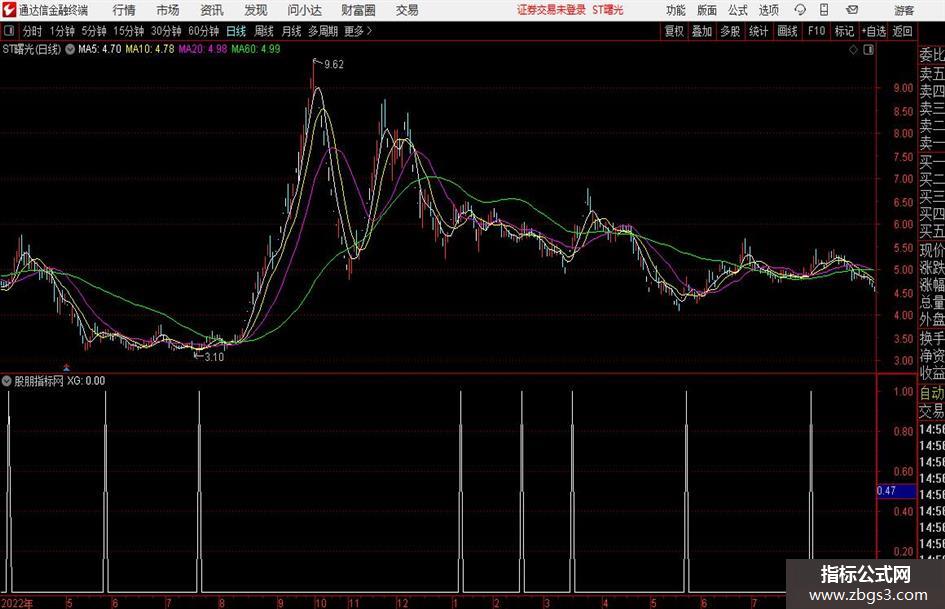The image size is (945, 609).
Task: Switch to the 分时 chart tab
Action: coord(32,31)
